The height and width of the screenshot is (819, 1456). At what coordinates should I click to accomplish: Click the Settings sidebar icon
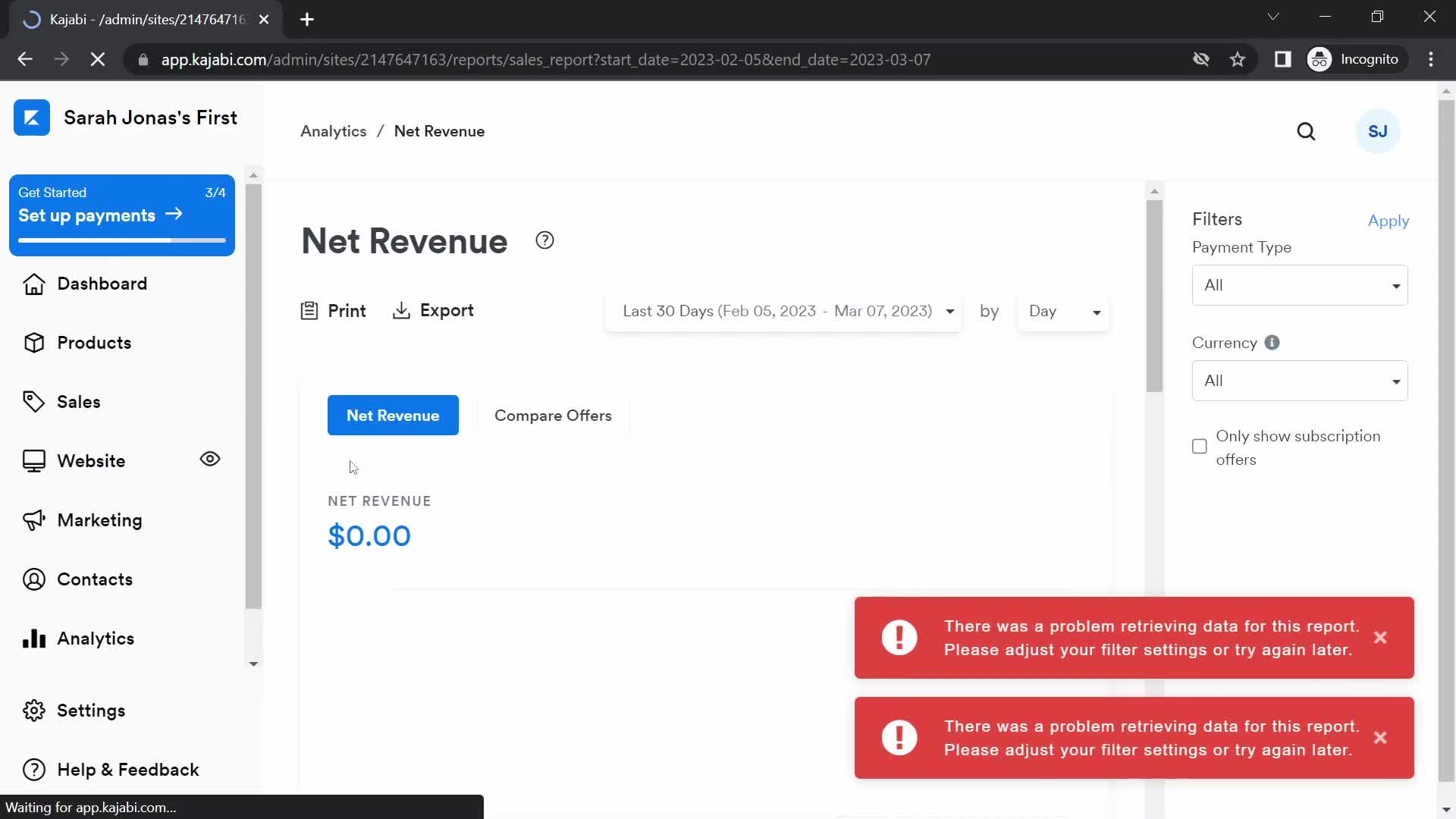33,710
